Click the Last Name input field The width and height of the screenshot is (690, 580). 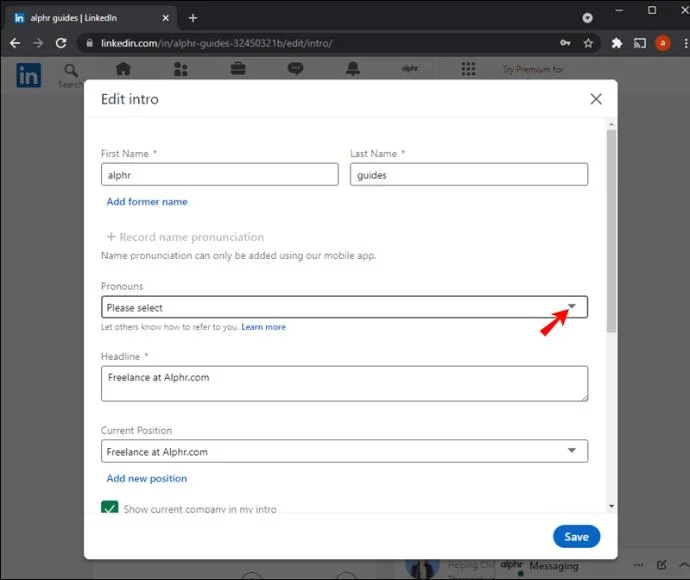tap(469, 174)
